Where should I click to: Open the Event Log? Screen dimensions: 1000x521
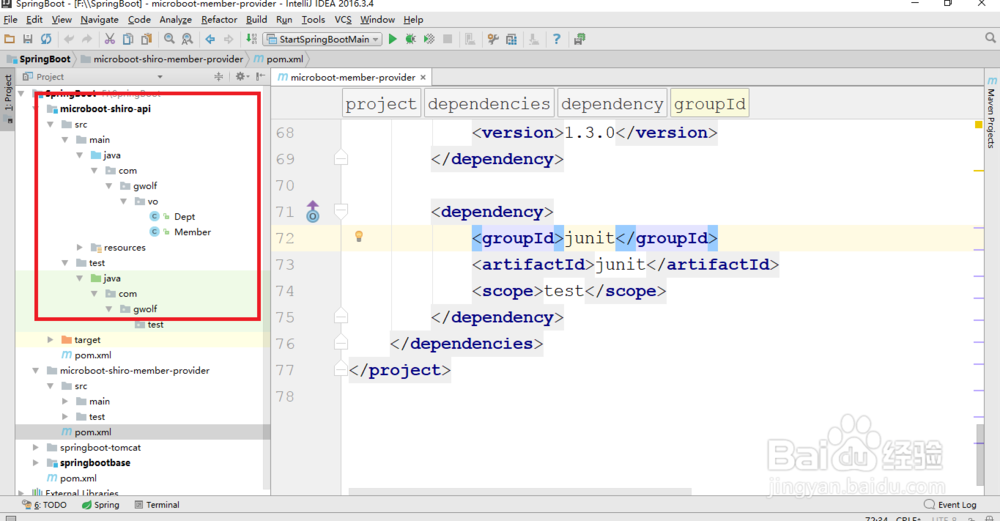point(950,504)
